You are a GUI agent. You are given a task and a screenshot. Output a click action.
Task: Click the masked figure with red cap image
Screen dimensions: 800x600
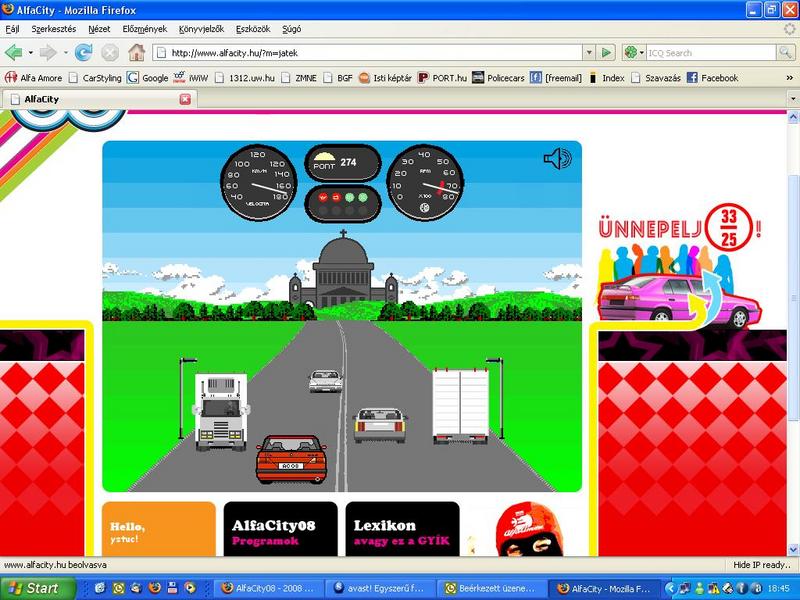(531, 530)
